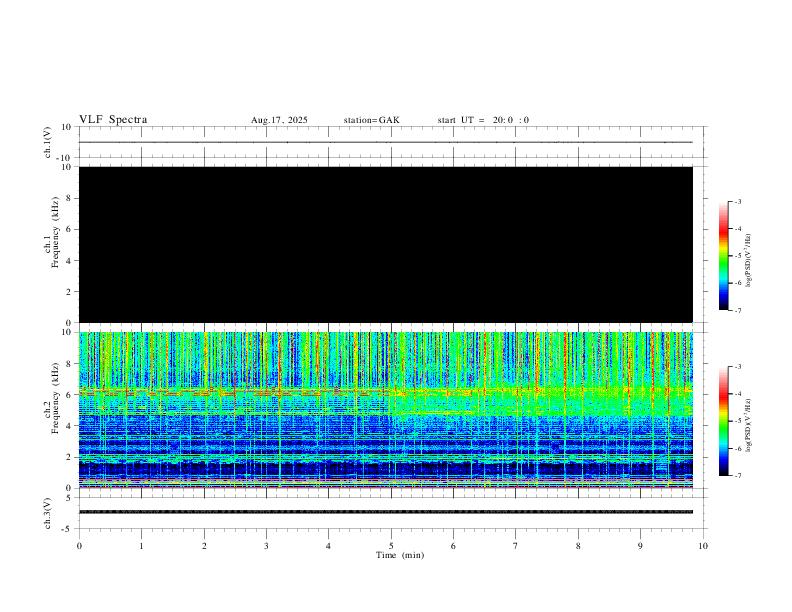
Task: Click the 'ch.1(V)' waveform axis label
Action: point(48,142)
